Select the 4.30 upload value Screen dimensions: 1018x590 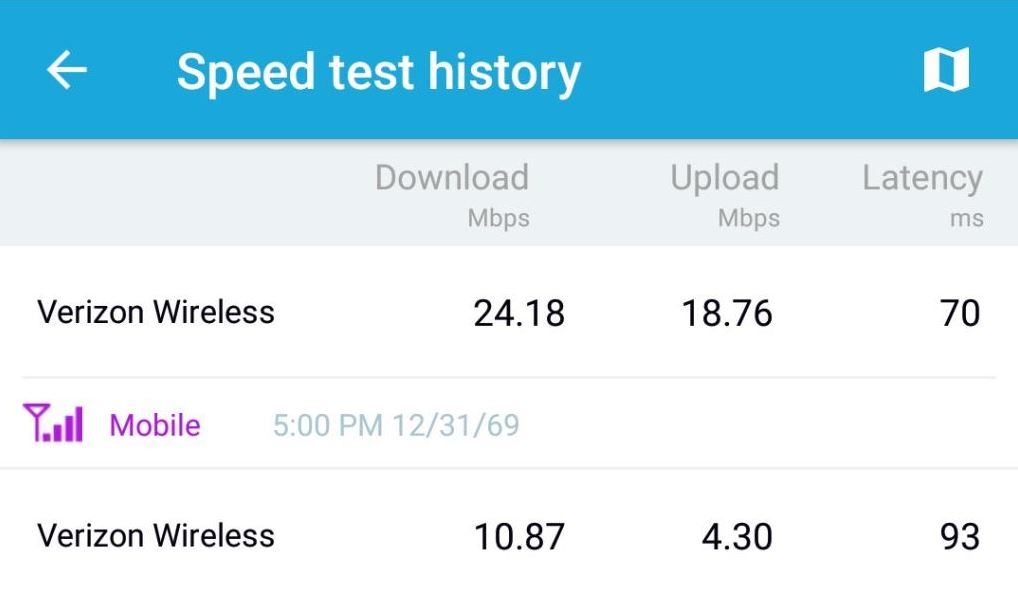click(737, 537)
